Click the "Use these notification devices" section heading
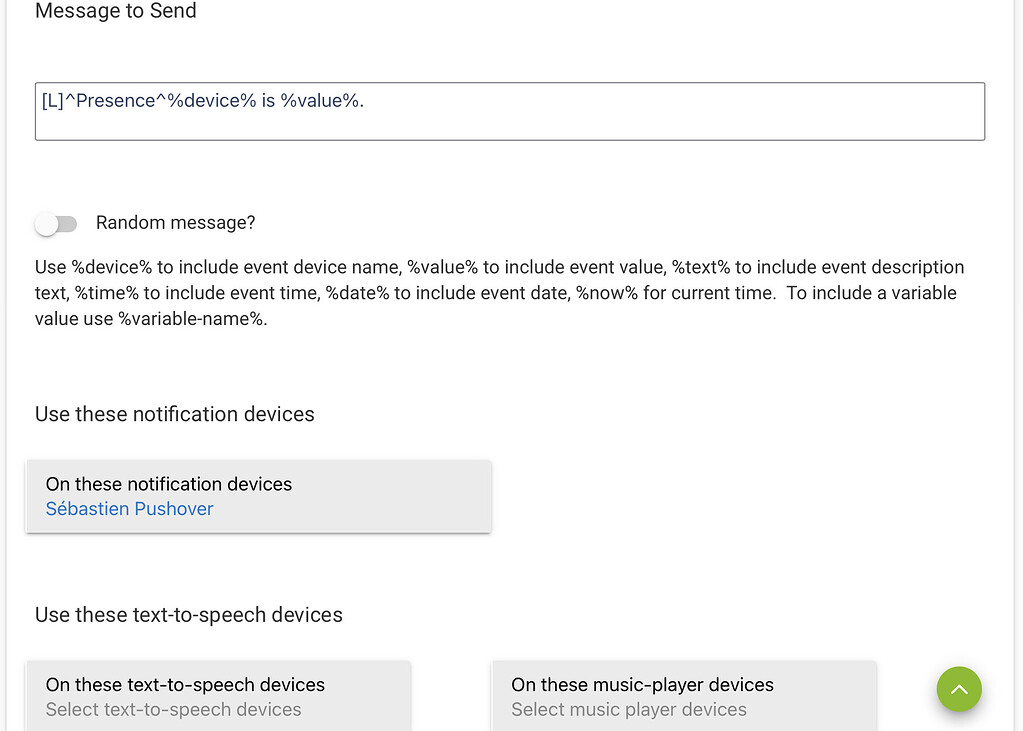The image size is (1023, 731). (174, 414)
